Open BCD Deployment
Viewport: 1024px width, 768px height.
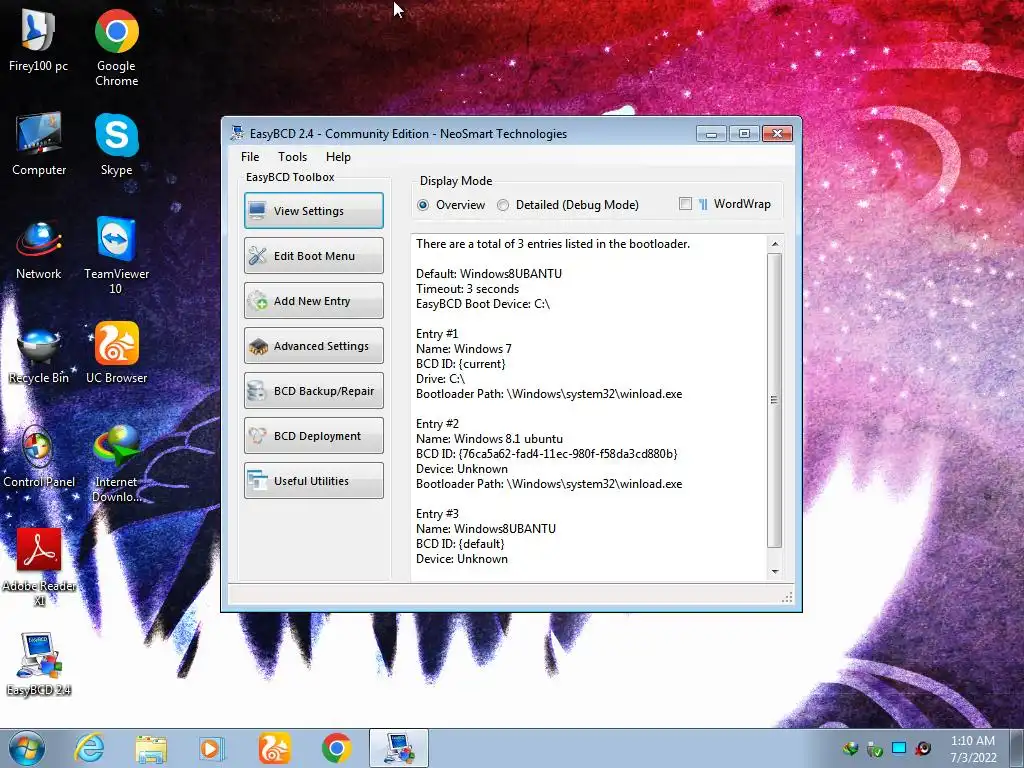coord(313,436)
